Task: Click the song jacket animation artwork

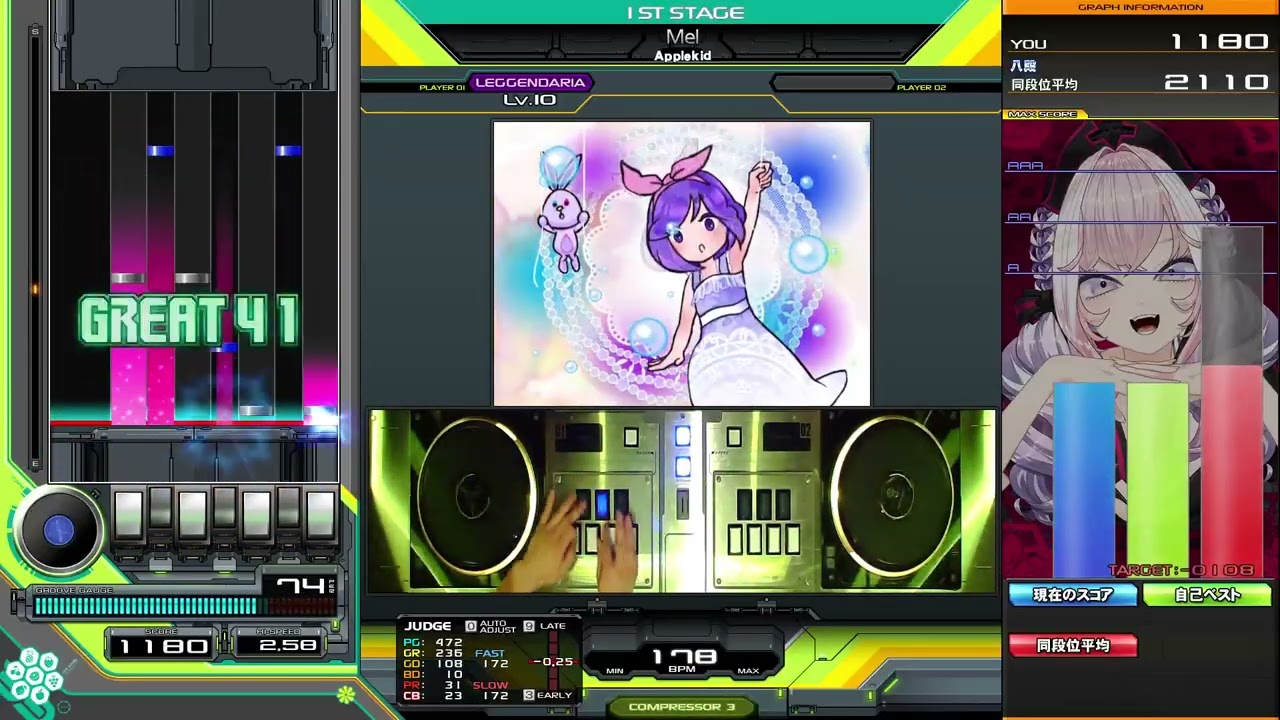Action: coord(682,264)
